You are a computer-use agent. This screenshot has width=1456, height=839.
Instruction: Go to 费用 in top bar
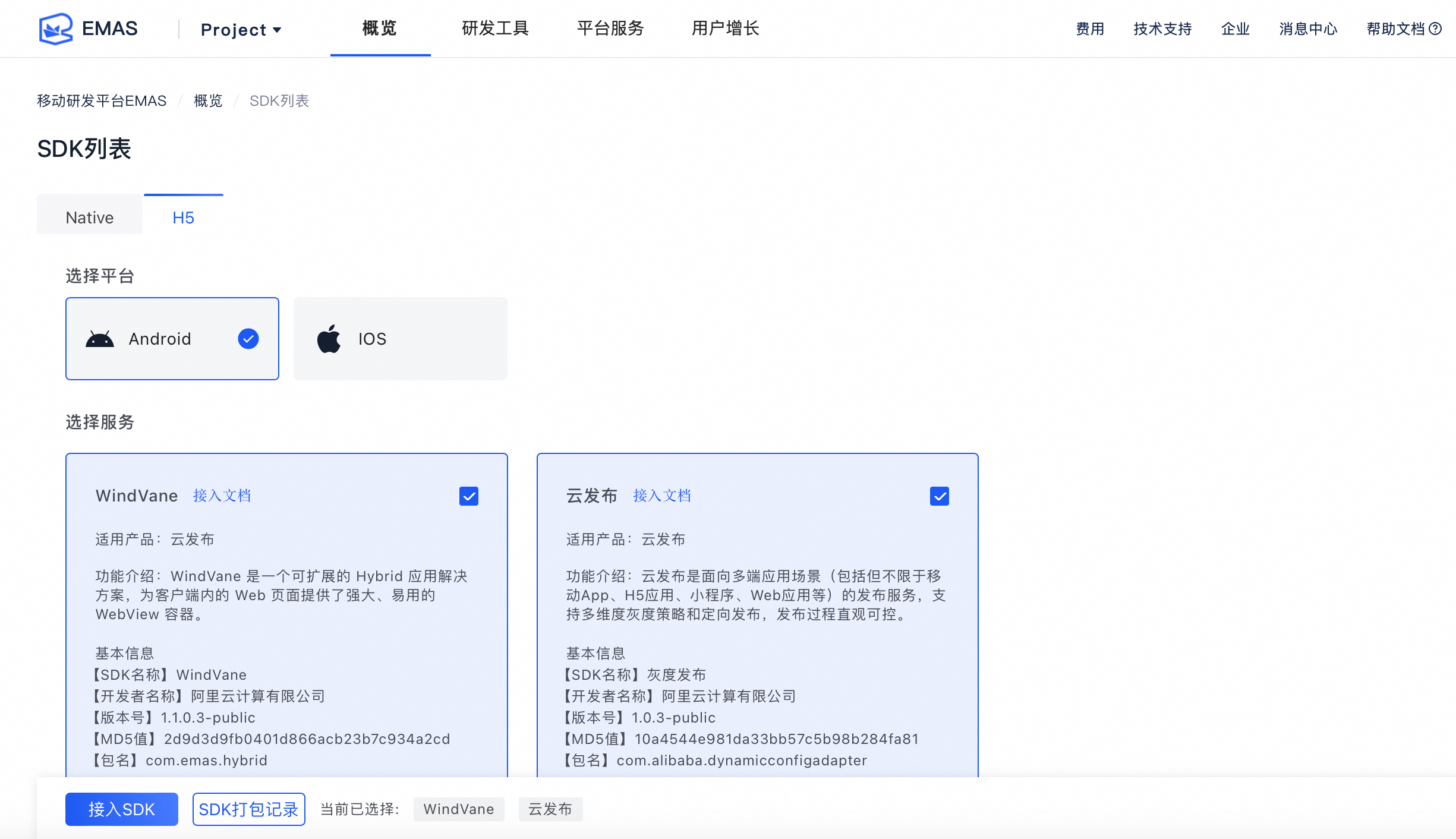pos(1090,29)
